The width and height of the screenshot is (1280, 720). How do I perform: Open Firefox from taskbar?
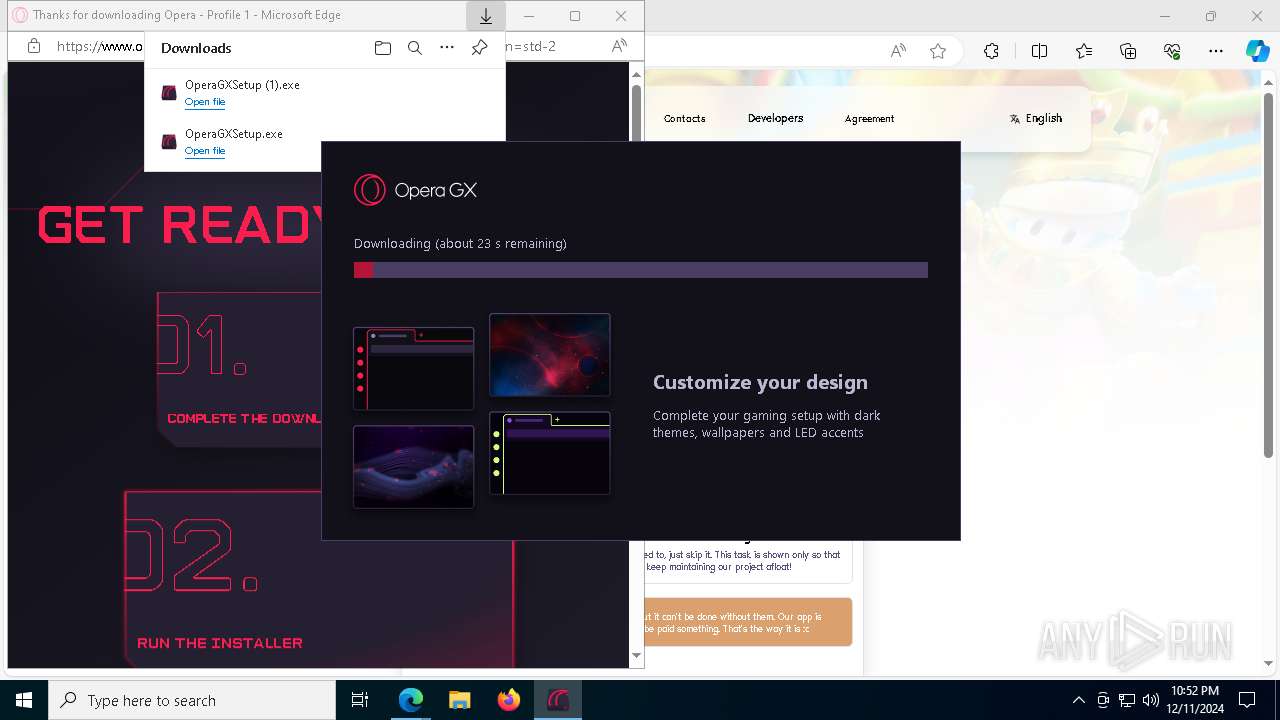tap(508, 700)
